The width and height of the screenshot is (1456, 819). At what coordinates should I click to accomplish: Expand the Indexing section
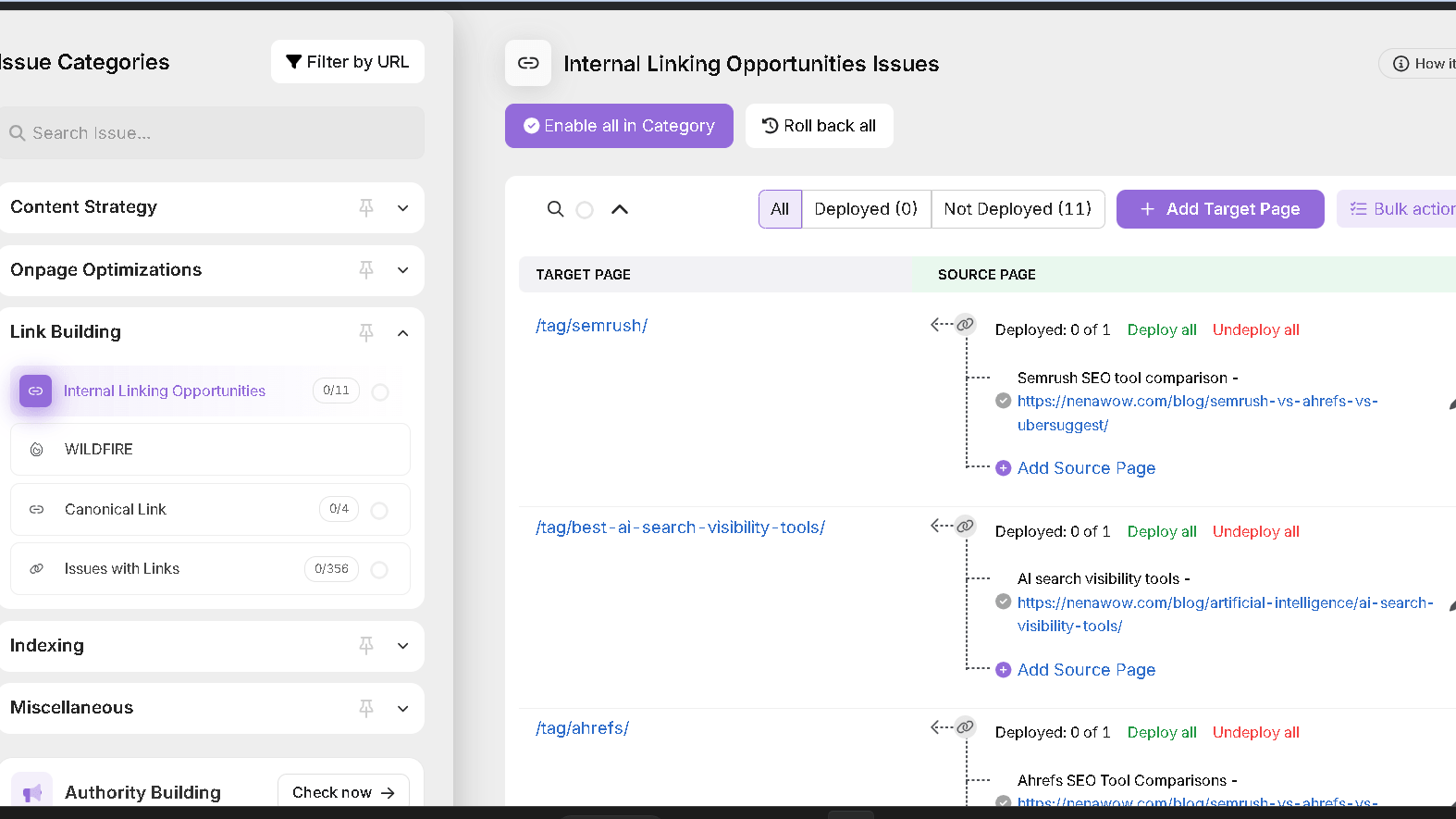tap(403, 646)
